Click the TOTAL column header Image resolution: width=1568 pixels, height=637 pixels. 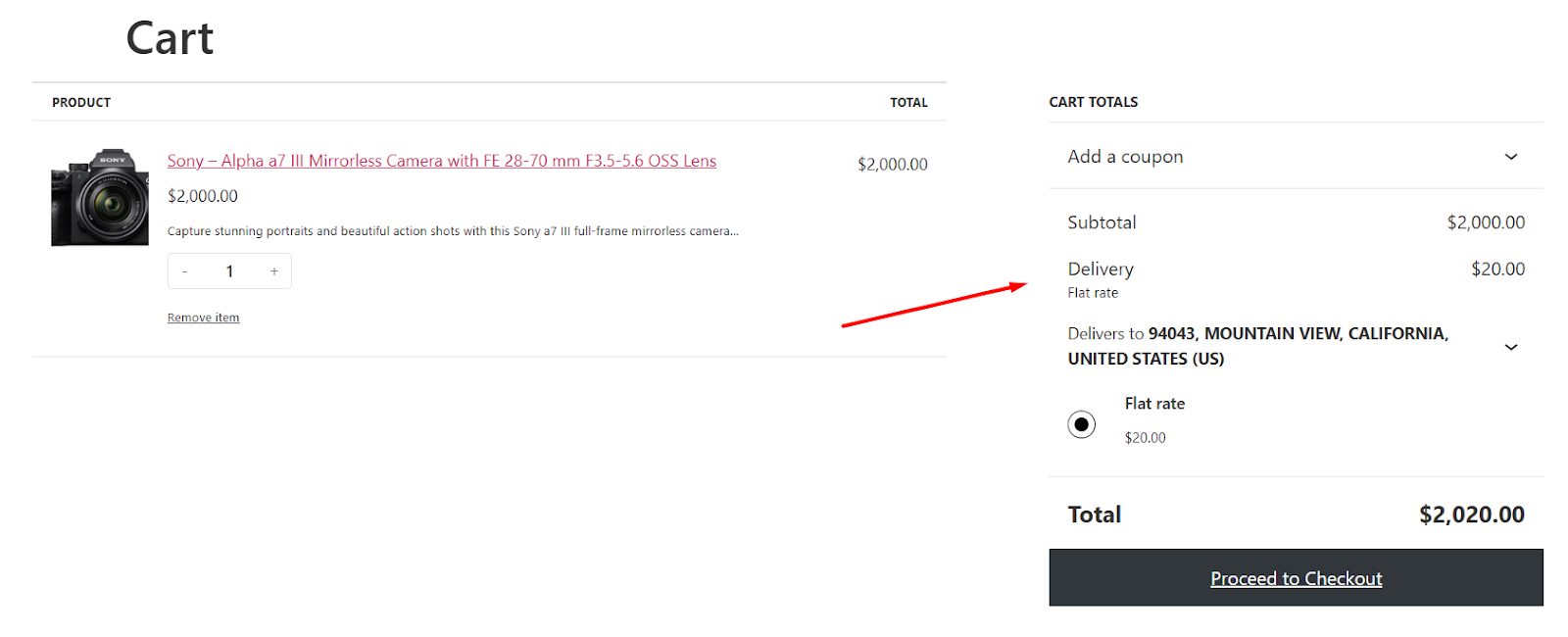coord(908,102)
